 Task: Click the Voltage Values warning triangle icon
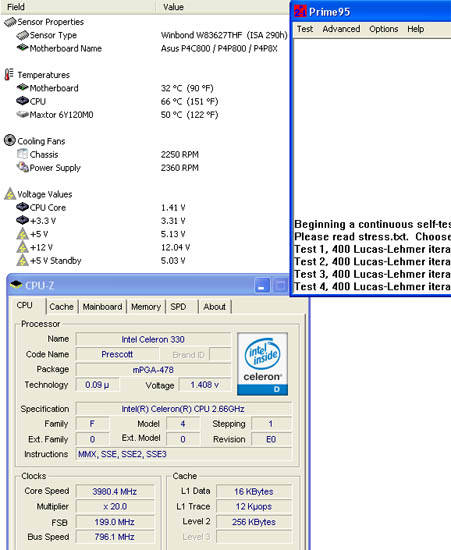pyautogui.click(x=10, y=194)
